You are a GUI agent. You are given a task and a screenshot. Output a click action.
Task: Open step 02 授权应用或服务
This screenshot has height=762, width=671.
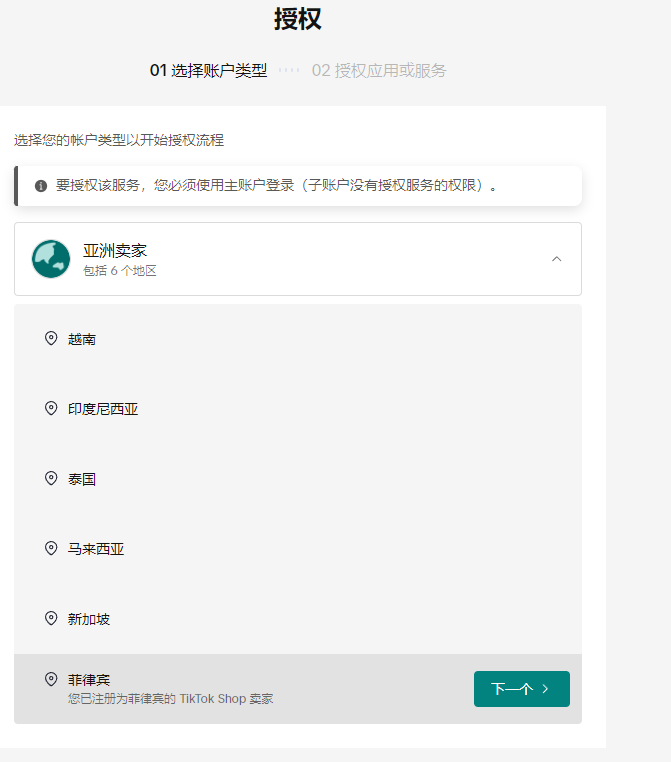click(x=379, y=71)
